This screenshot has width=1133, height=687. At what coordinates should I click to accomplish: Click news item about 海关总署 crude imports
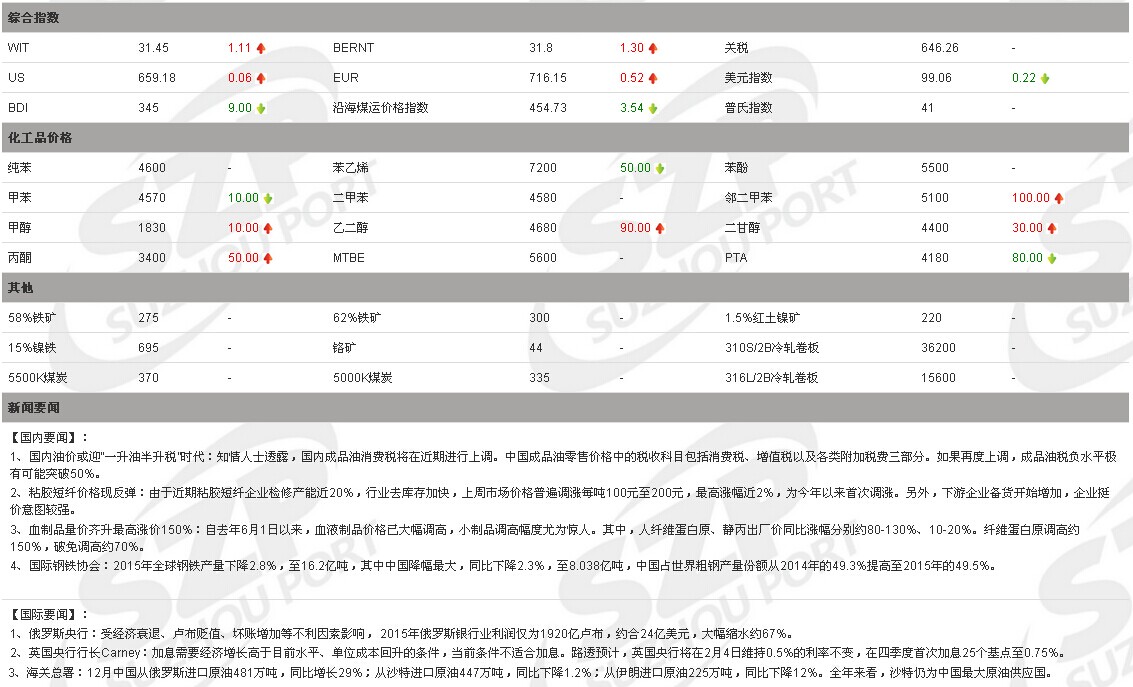coord(531,672)
